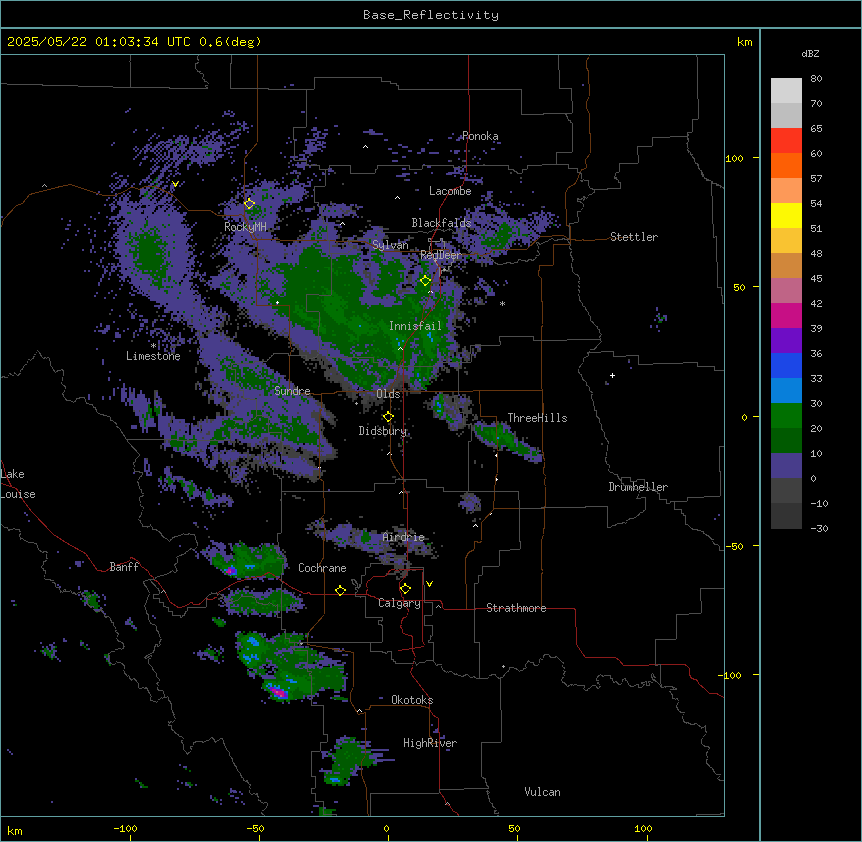
Task: Select the Sundre label on the map
Action: (292, 391)
